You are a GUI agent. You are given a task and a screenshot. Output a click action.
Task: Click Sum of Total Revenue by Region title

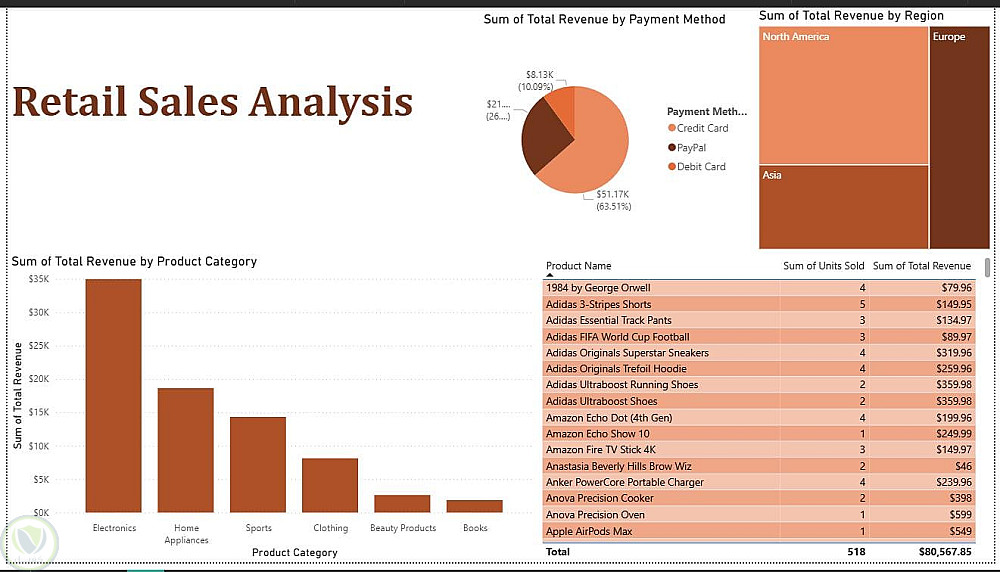click(x=851, y=16)
